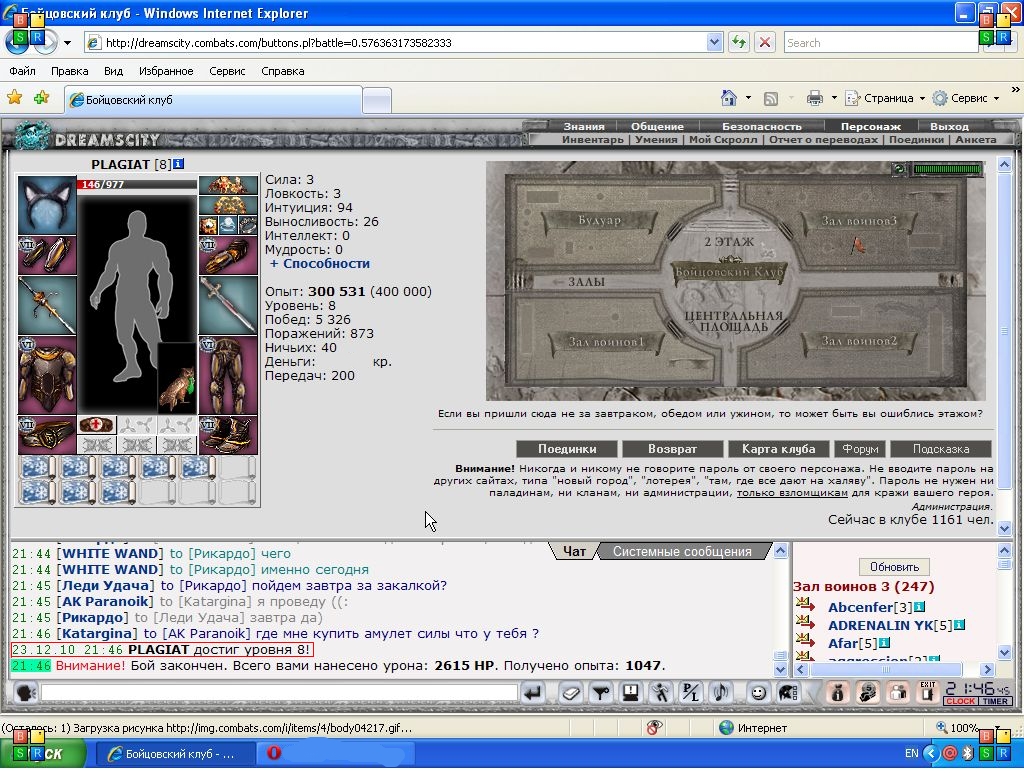Screen dimensions: 1024x774
Task: Open the Справка menu
Action: click(283, 71)
